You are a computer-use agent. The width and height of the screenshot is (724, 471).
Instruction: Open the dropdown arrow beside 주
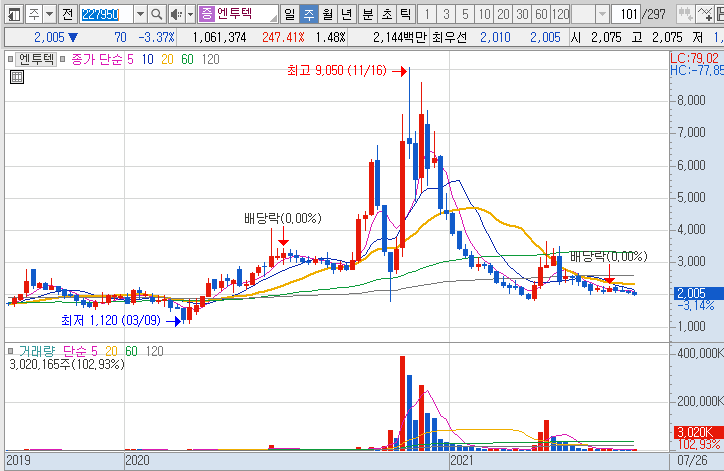point(49,14)
